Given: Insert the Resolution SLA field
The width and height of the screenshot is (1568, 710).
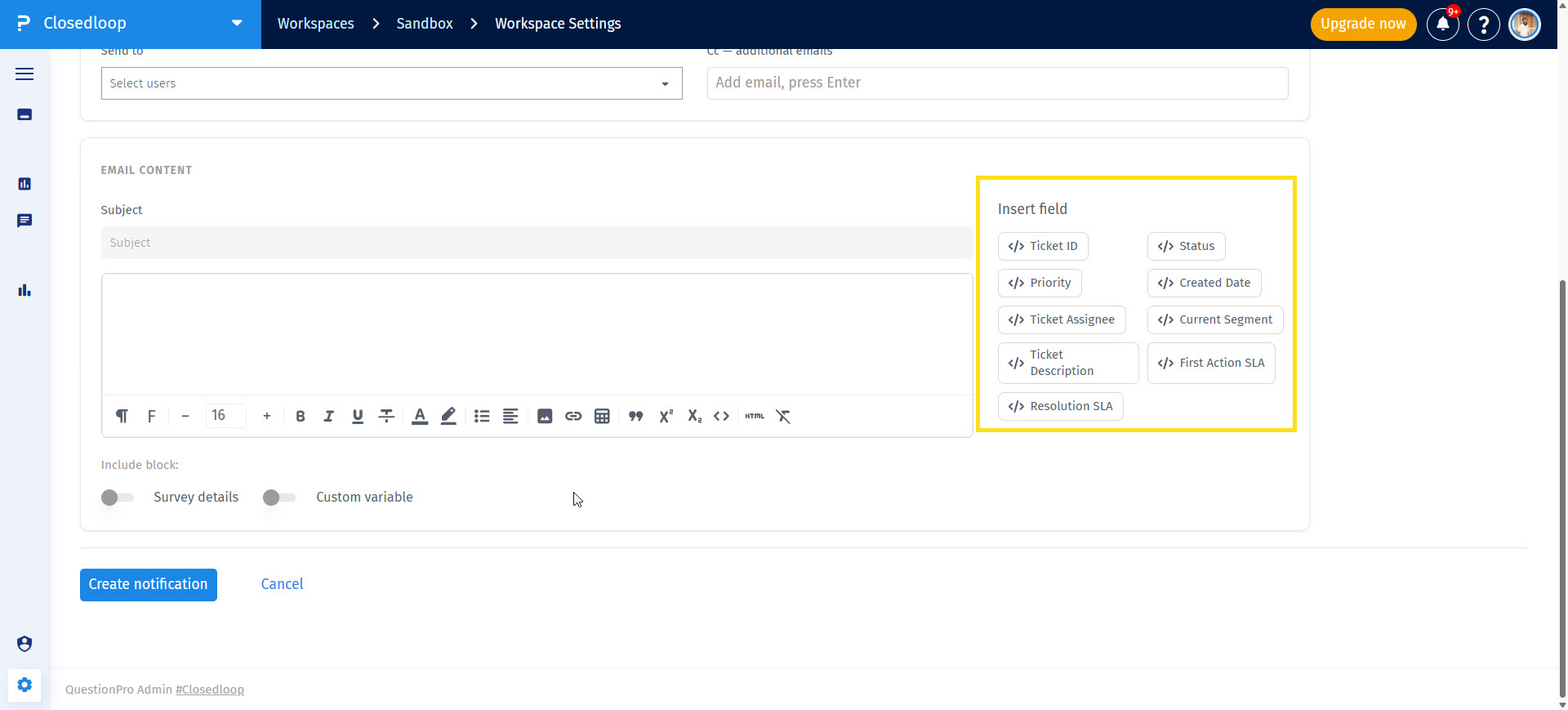Looking at the screenshot, I should pyautogui.click(x=1060, y=406).
